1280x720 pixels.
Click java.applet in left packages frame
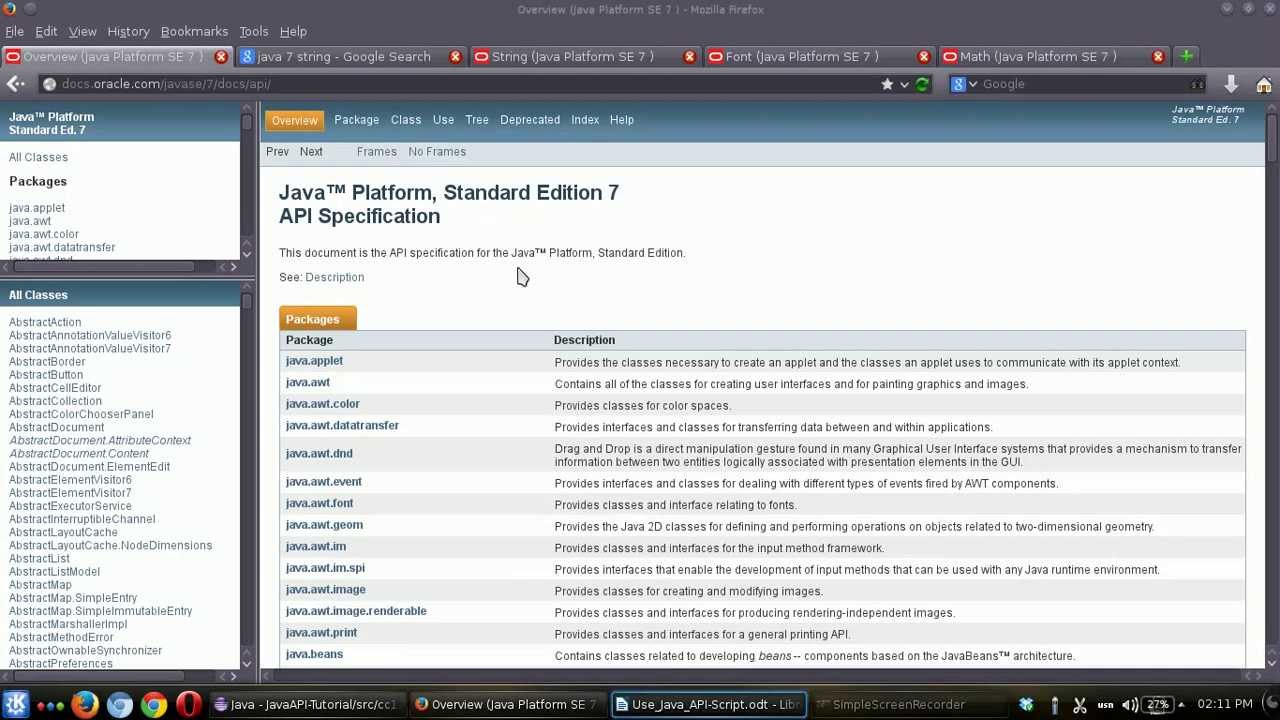tap(37, 208)
